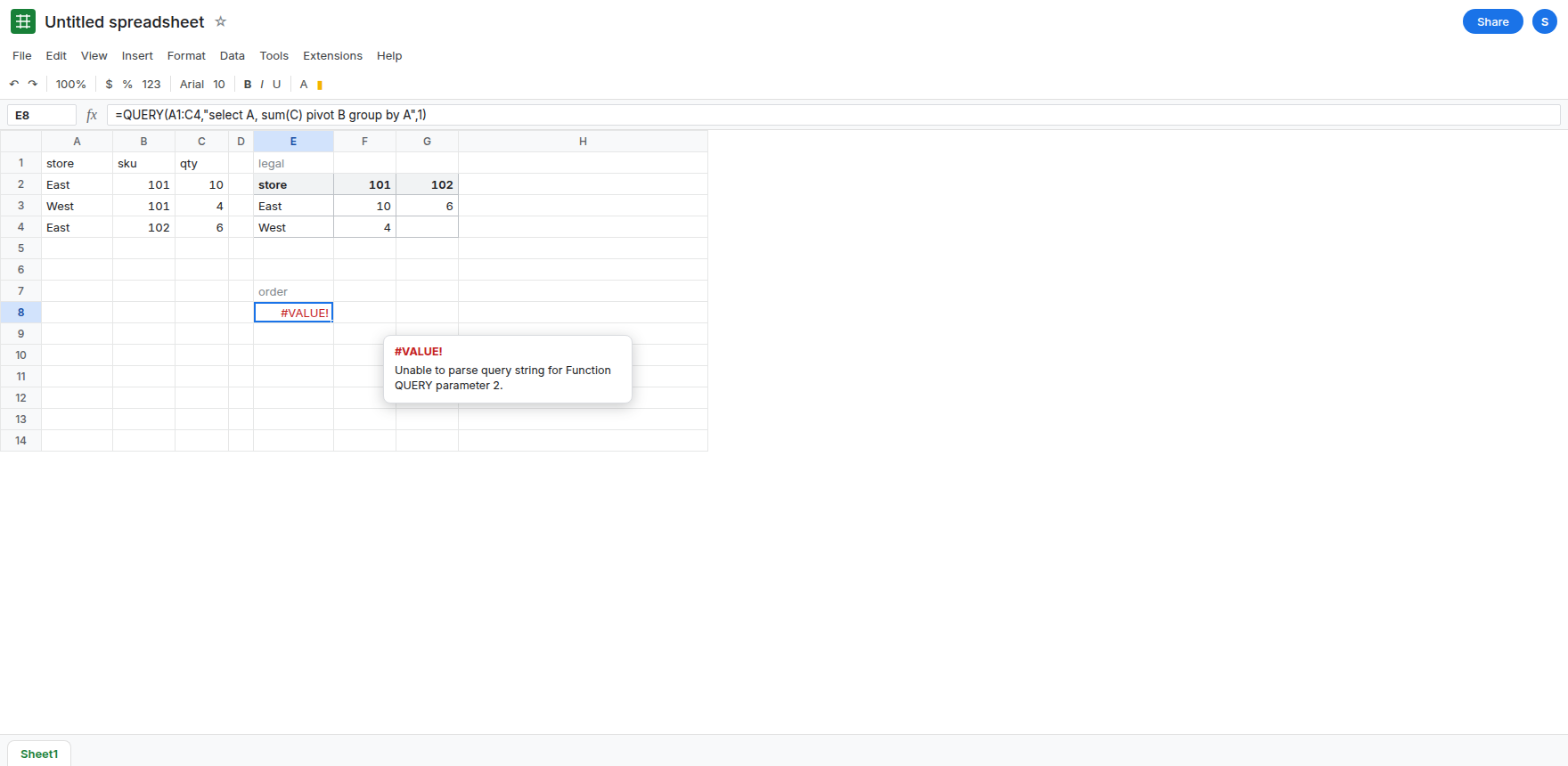Star the Untitled spreadsheet document
This screenshot has height=766, width=1568.
coord(221,21)
